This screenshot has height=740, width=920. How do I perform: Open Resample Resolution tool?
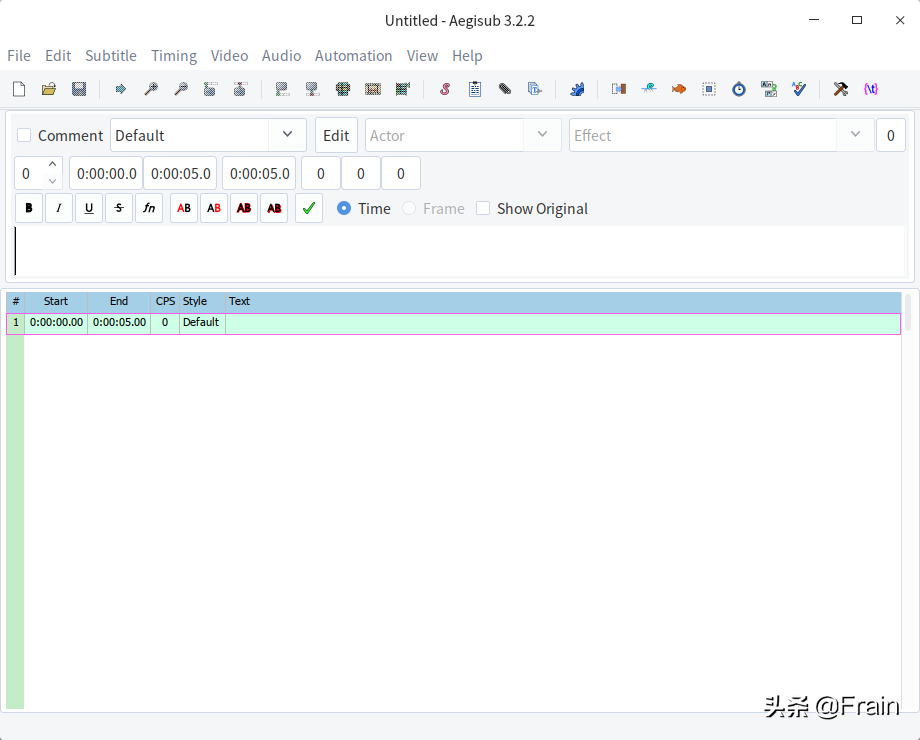pos(709,89)
